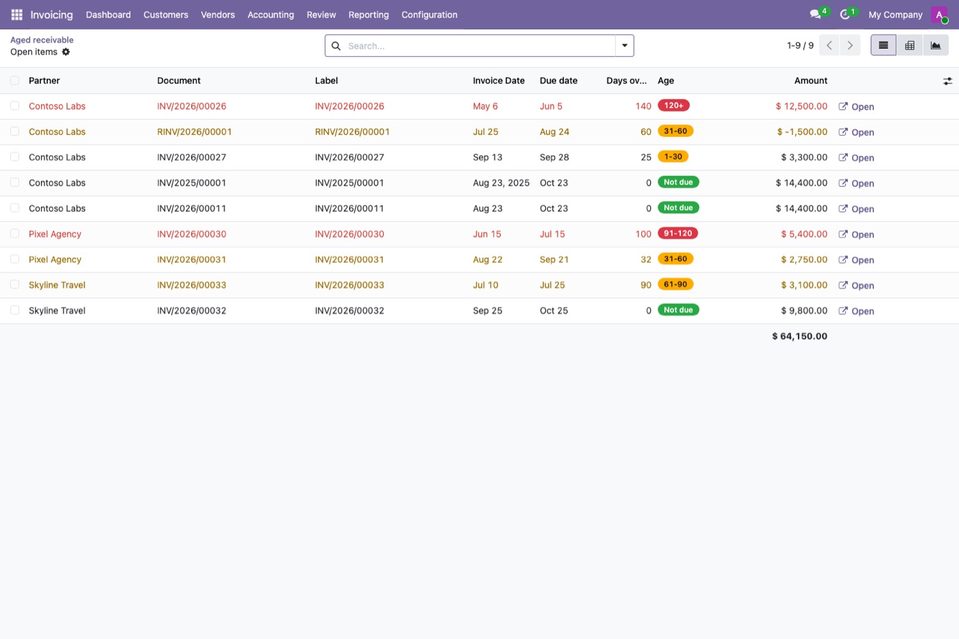Expand the search options dropdown arrow
This screenshot has height=639, width=959.
pos(624,46)
